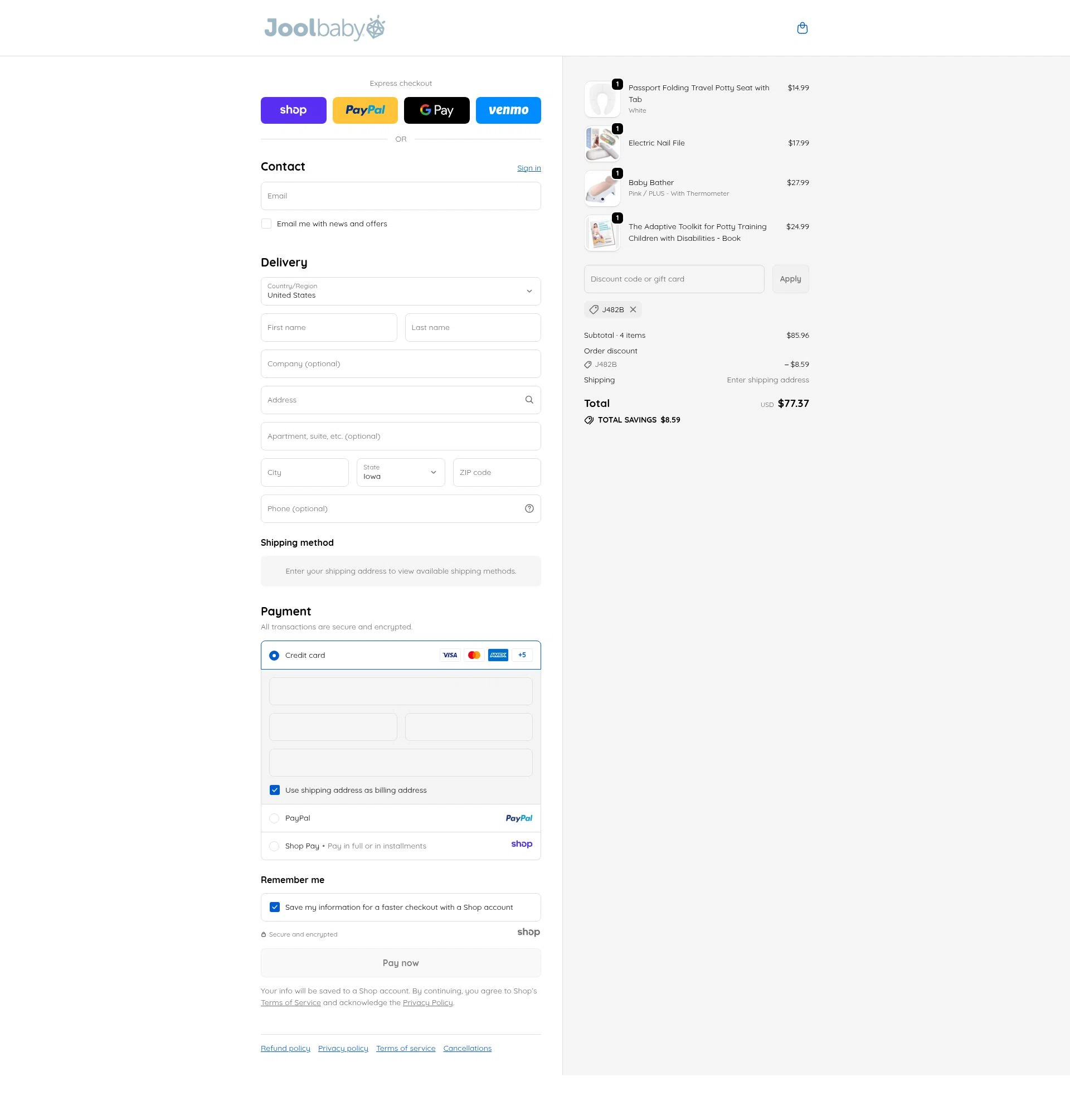Expand the +5 additional card brands

pos(521,654)
